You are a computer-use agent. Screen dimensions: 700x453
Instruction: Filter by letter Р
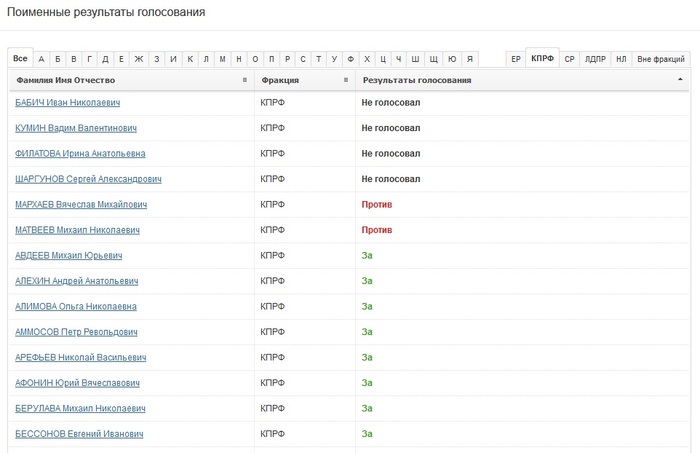(287, 59)
